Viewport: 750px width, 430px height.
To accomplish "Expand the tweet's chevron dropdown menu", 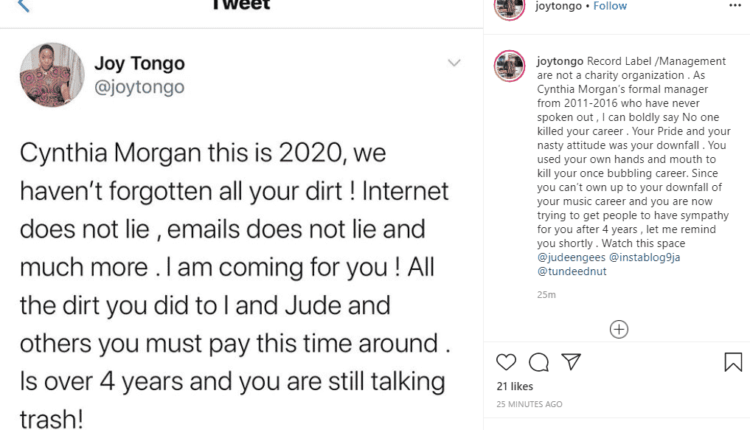I will [454, 63].
